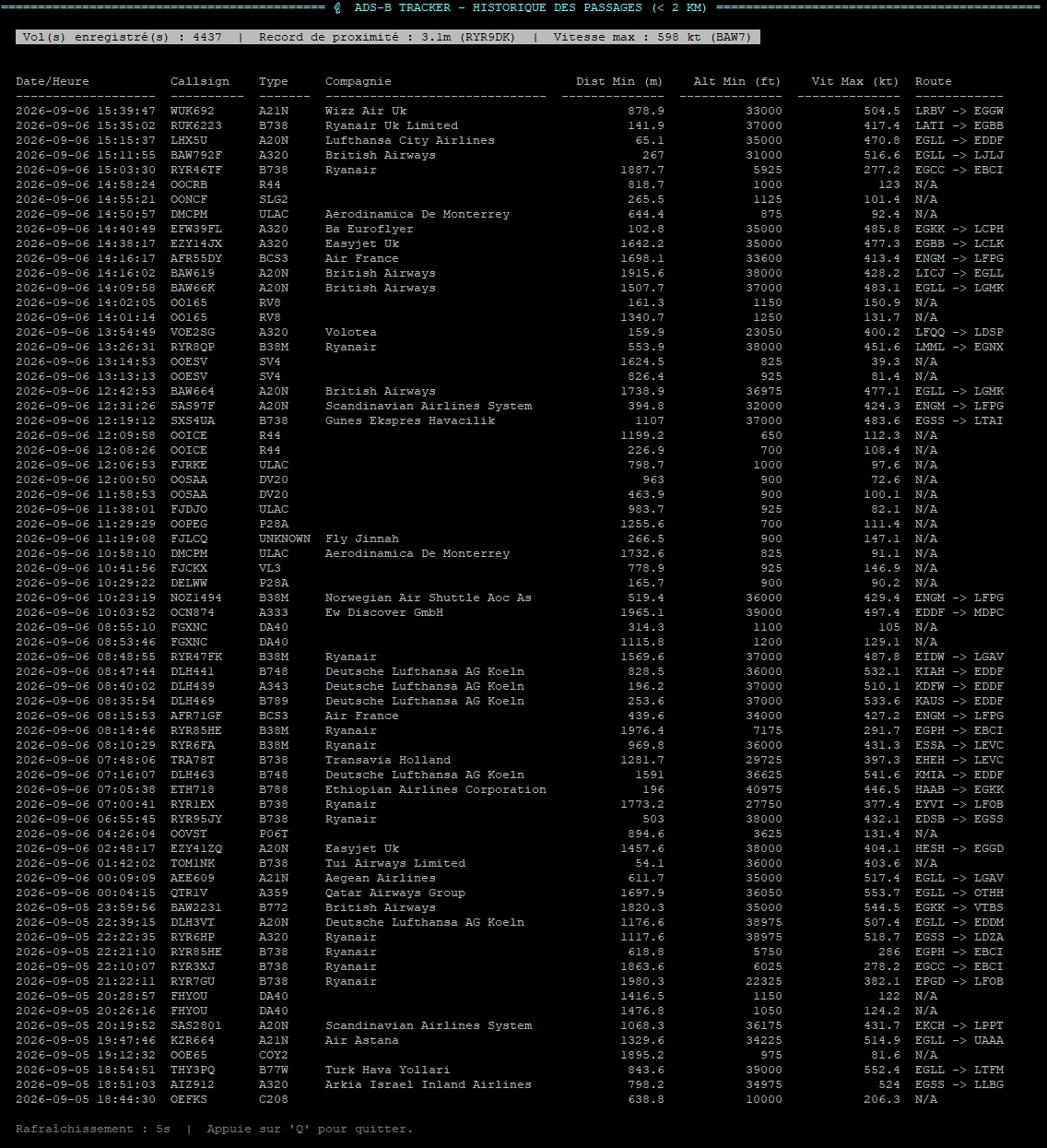The width and height of the screenshot is (1047, 1148).
Task: Select callsign BAW792F
Action: [x=196, y=155]
